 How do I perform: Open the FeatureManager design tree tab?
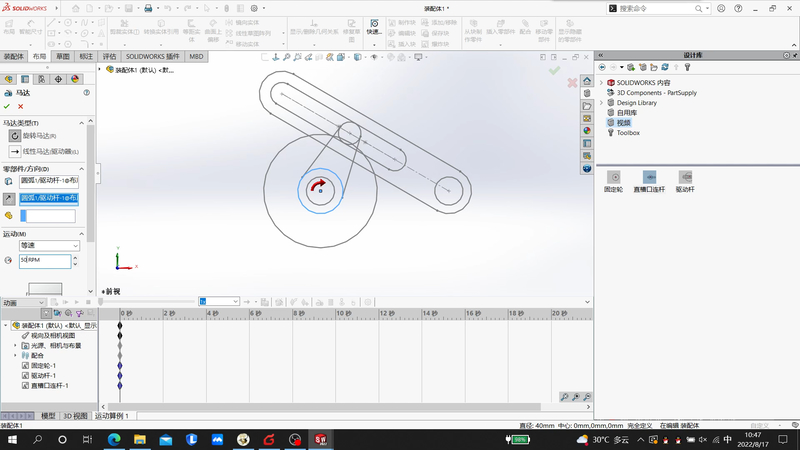(9, 79)
